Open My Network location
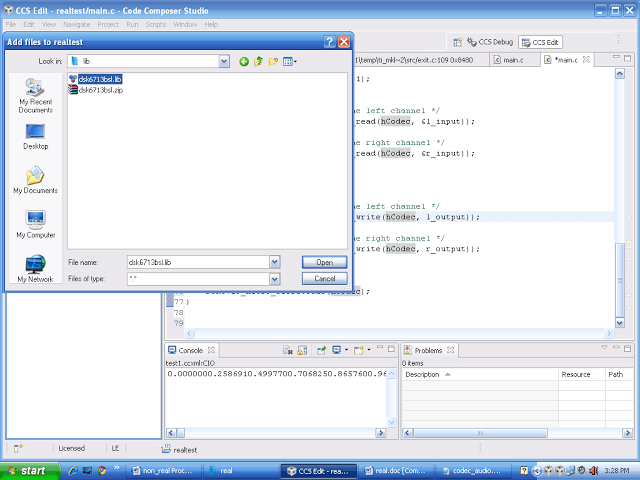This screenshot has width=640, height=480. (x=36, y=269)
